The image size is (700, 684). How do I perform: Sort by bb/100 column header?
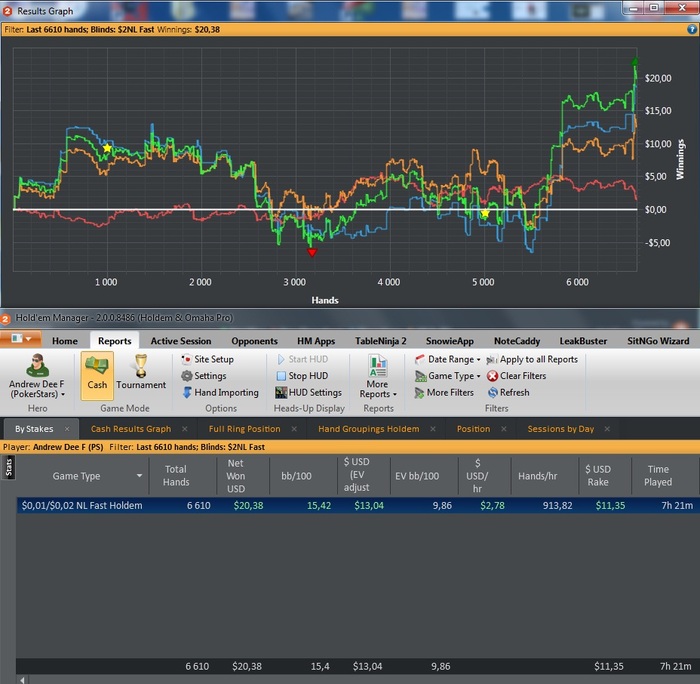click(296, 475)
